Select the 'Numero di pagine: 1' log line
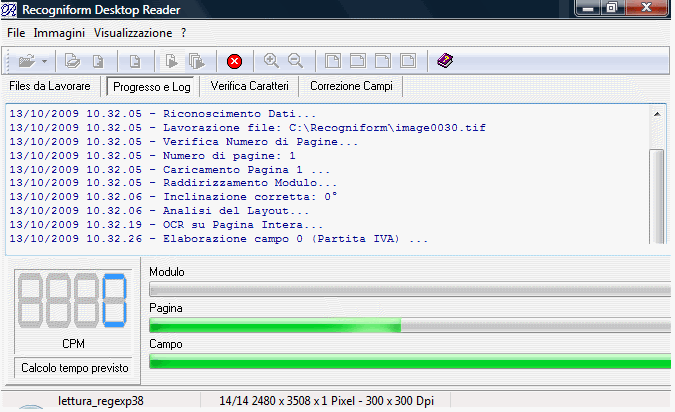675x412 pixels. (152, 155)
